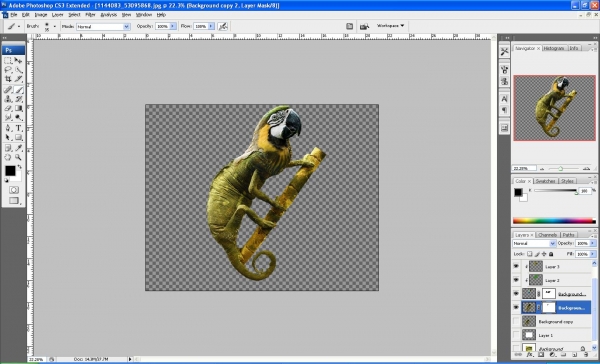Image resolution: width=600 pixels, height=364 pixels.
Task: Select the Horizontal Type tool
Action: [x=18, y=128]
